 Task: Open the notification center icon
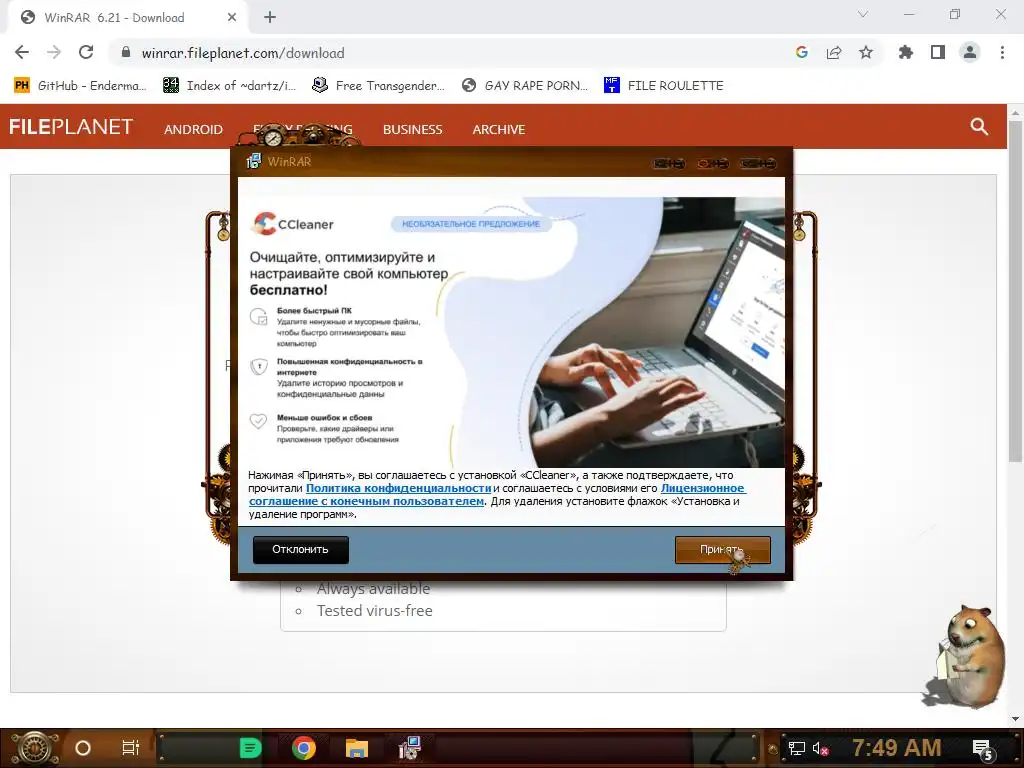tap(983, 750)
